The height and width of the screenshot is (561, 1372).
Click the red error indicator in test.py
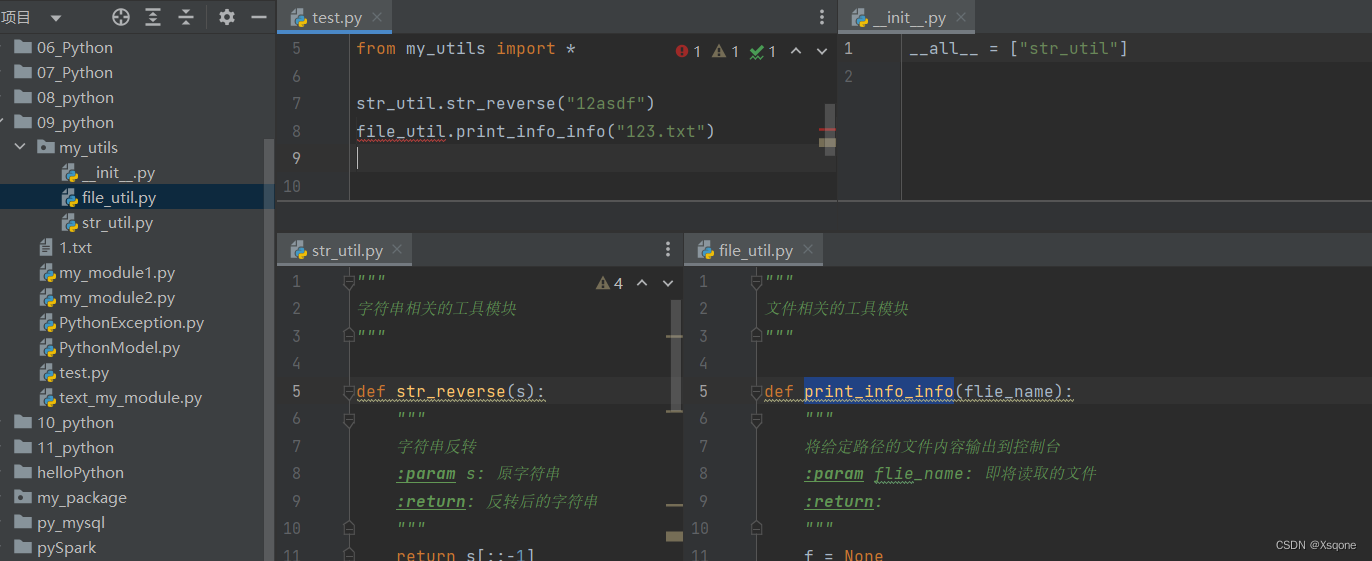[x=688, y=51]
